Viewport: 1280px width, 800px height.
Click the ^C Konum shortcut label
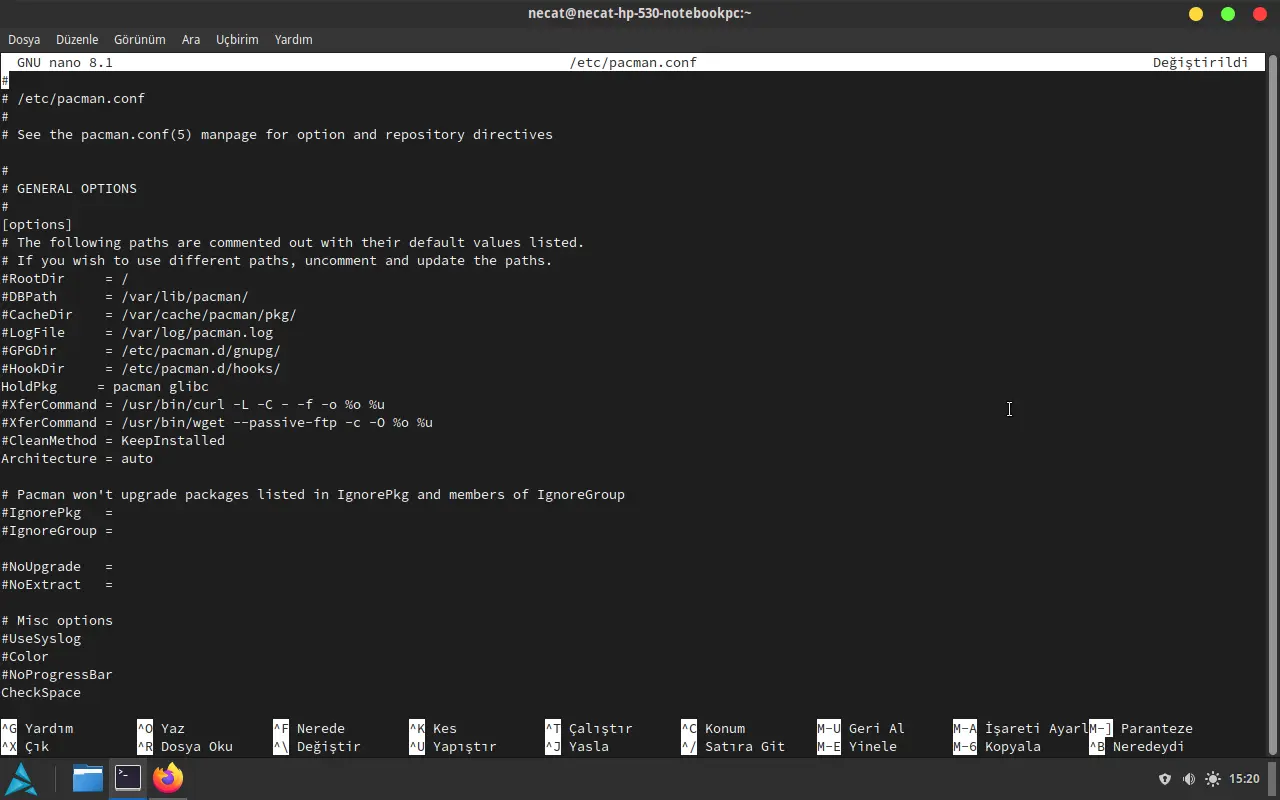coord(713,728)
